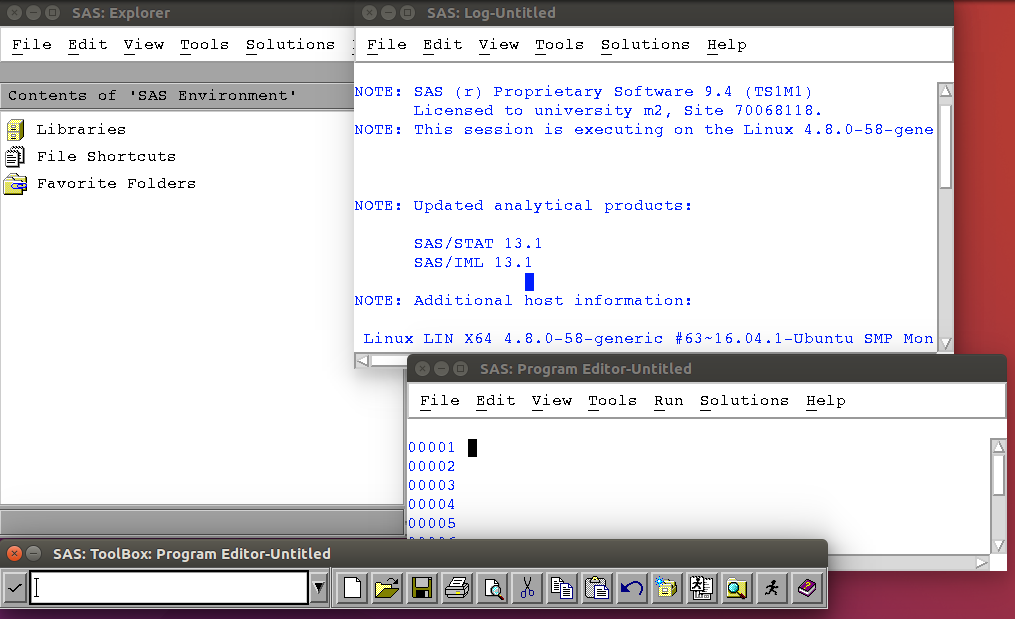Select the Favorite Folders icon in Explorer
Screen dimensions: 1015x619
coord(15,185)
